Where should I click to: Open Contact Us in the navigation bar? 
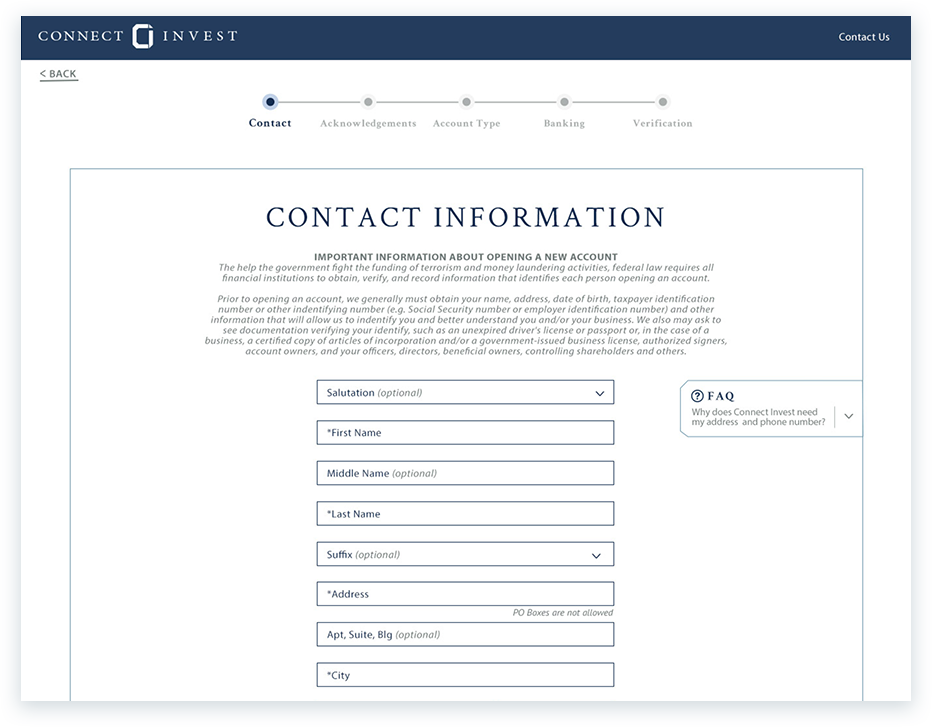point(863,36)
